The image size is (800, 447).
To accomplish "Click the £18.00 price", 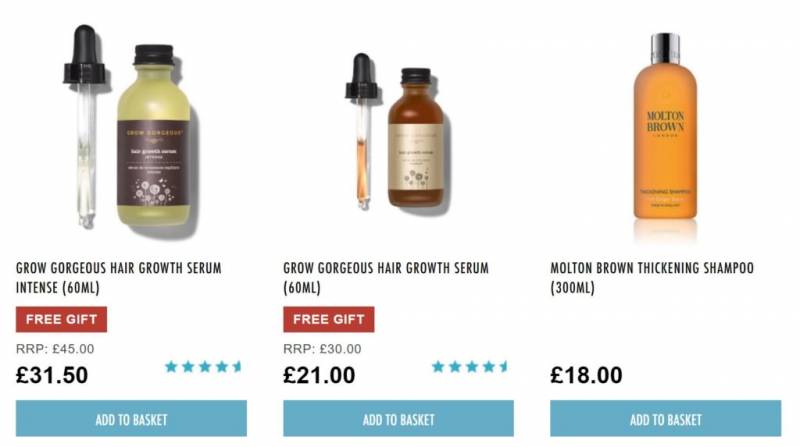I will [x=586, y=375].
